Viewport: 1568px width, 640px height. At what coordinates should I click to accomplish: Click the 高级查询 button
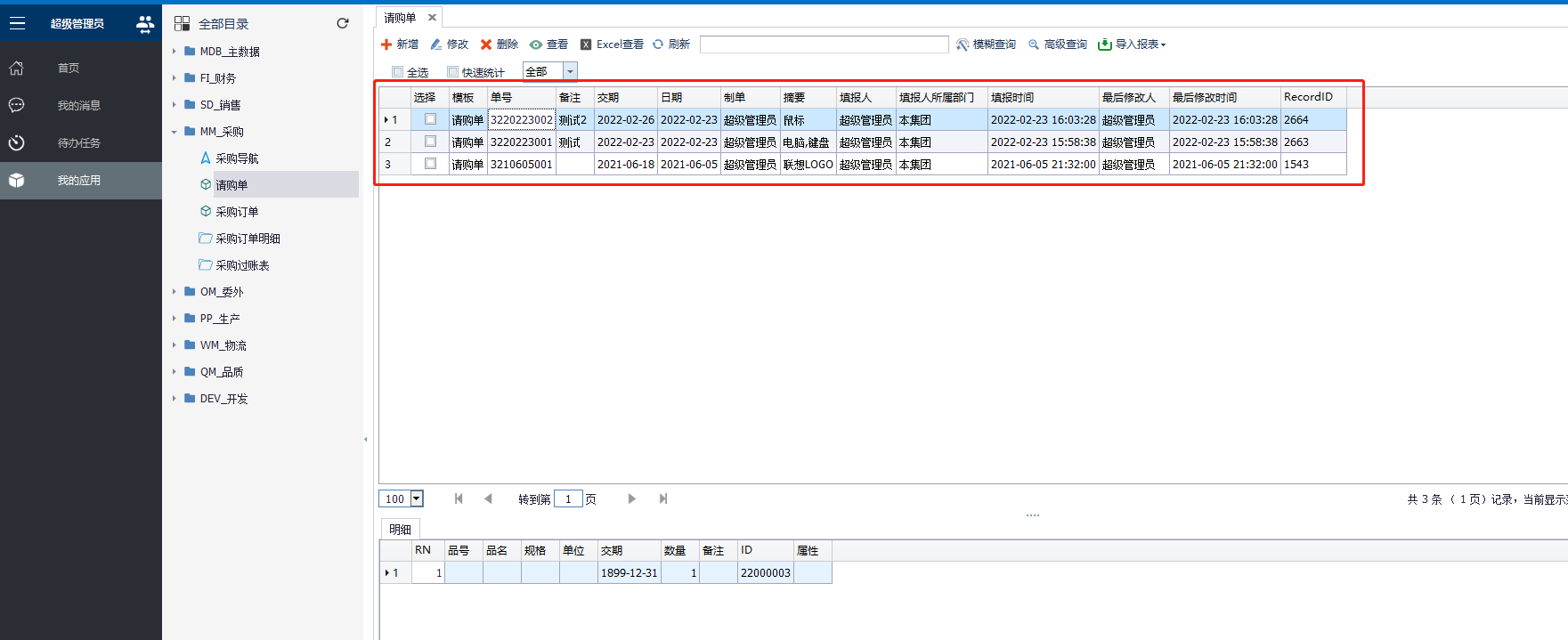(x=1058, y=45)
